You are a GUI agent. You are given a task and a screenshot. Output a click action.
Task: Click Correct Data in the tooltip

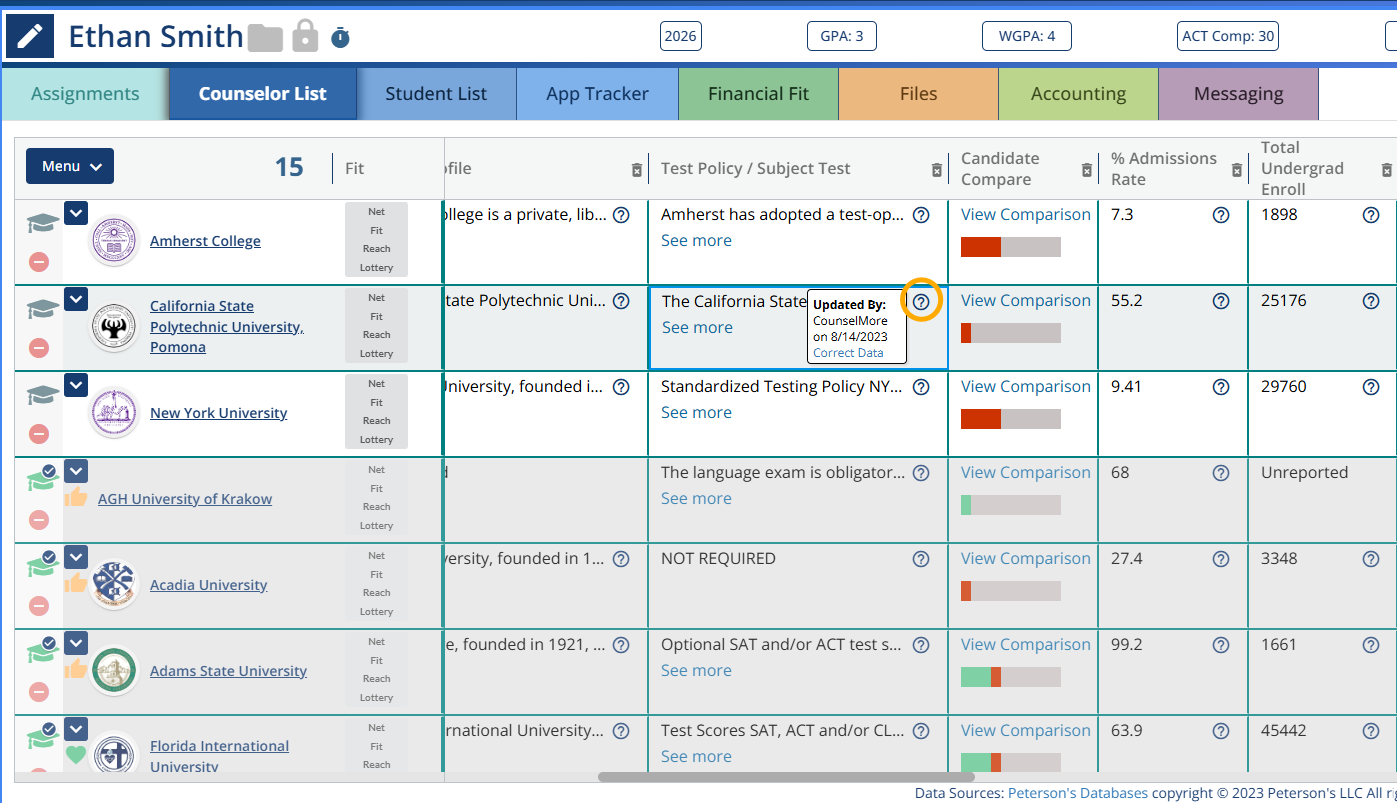pos(848,353)
